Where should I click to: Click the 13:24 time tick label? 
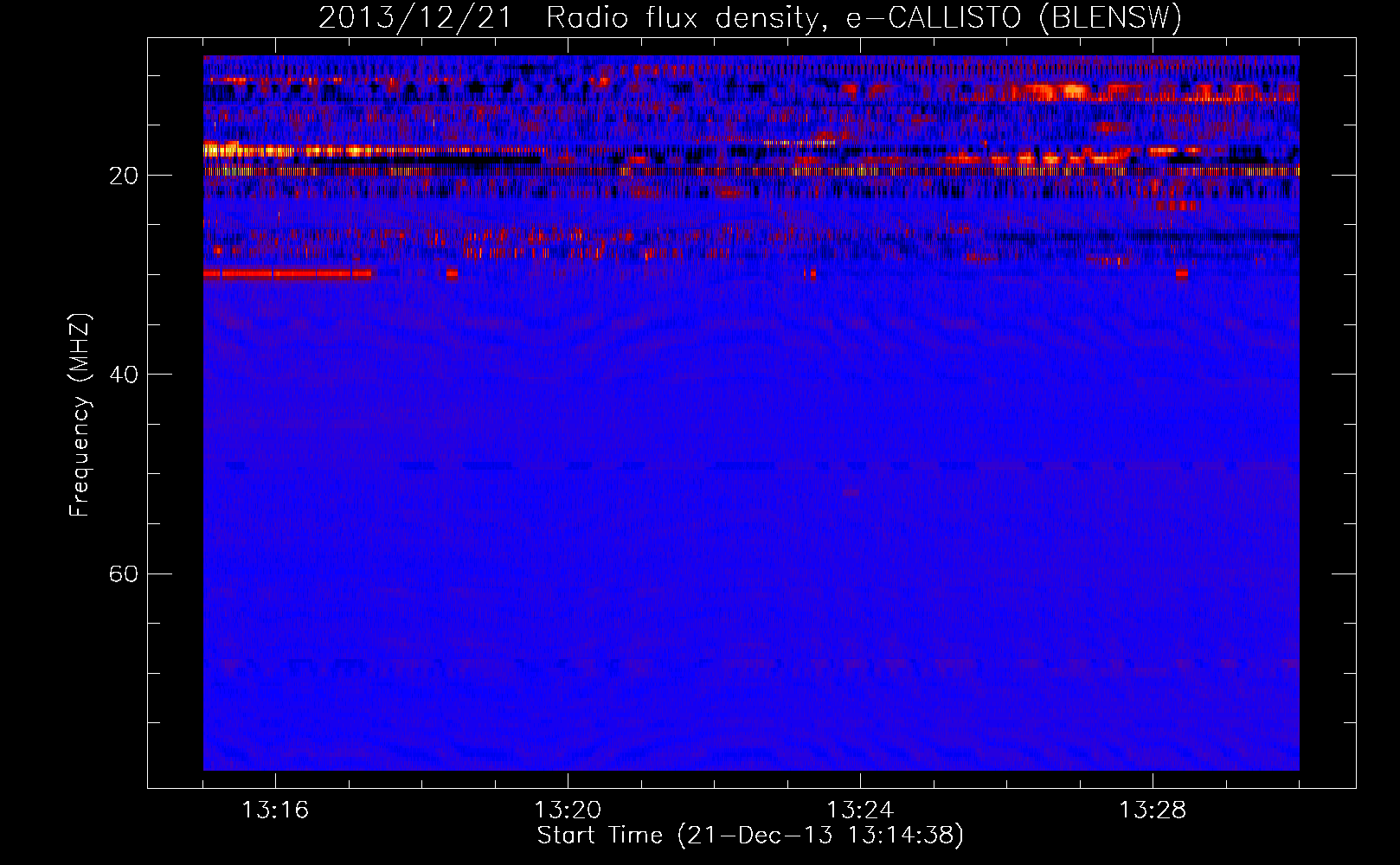(860, 811)
